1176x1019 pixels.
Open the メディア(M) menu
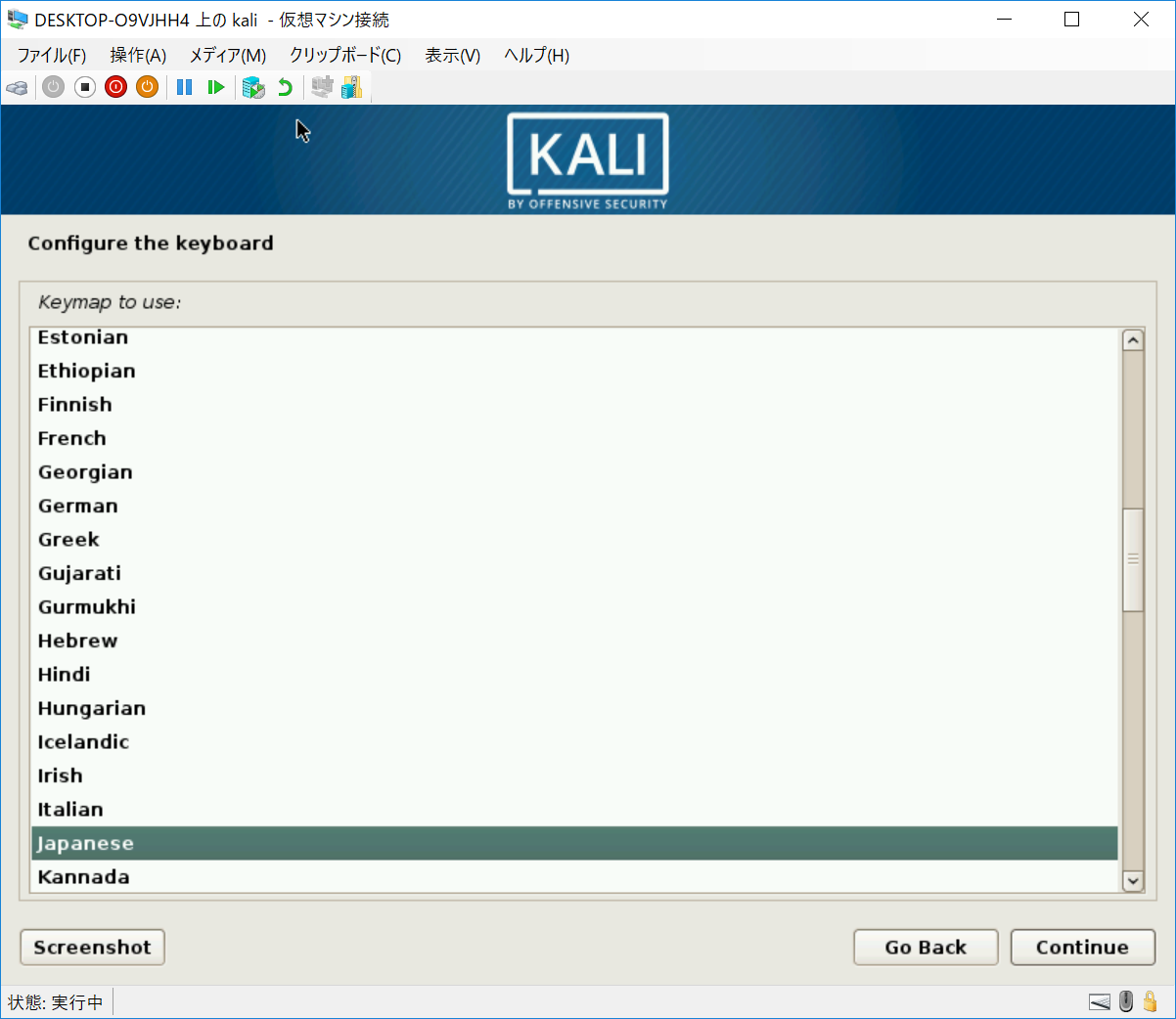coord(227,56)
